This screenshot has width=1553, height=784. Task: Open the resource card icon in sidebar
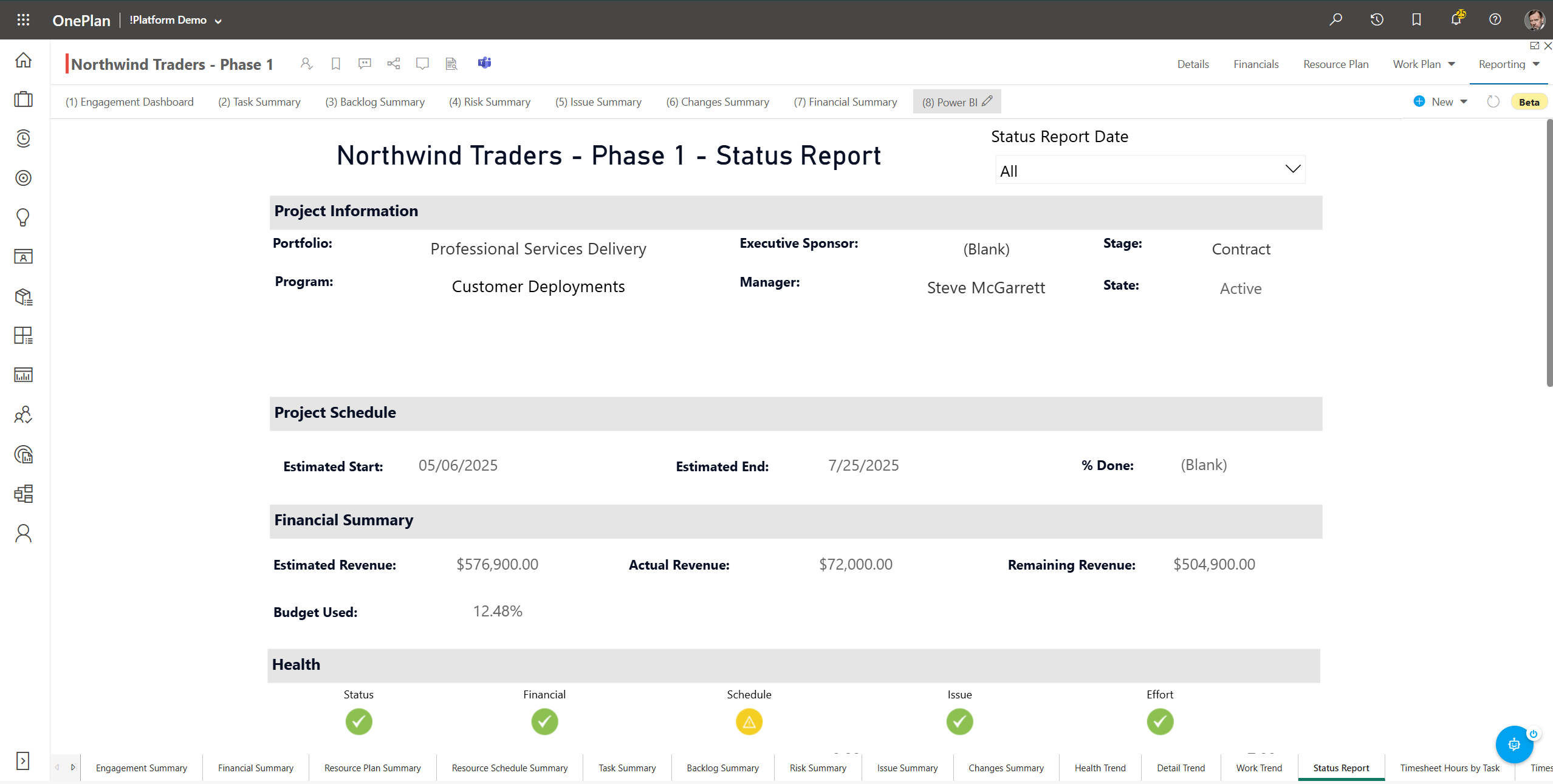click(23, 257)
